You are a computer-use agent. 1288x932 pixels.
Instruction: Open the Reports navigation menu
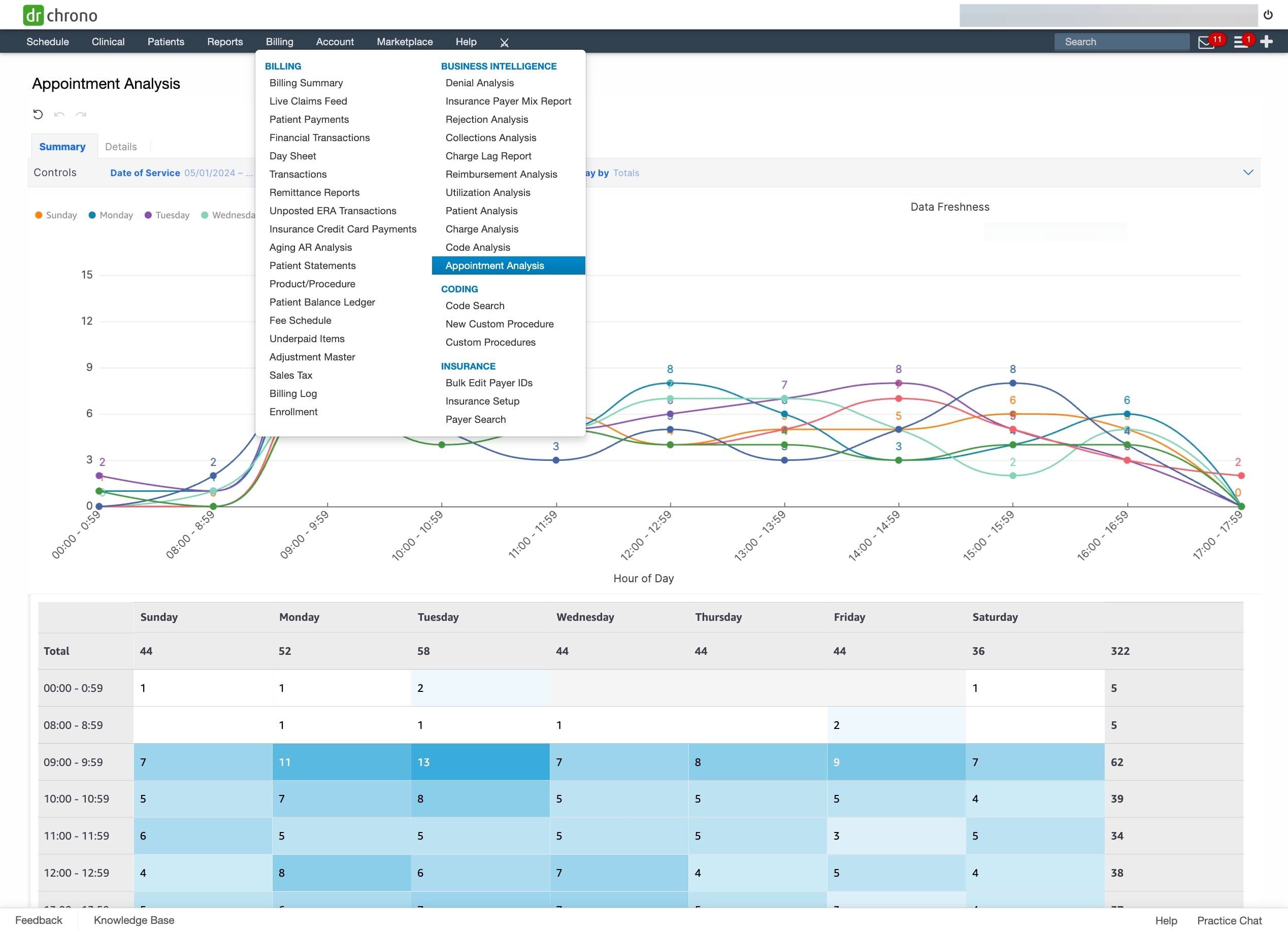(224, 42)
